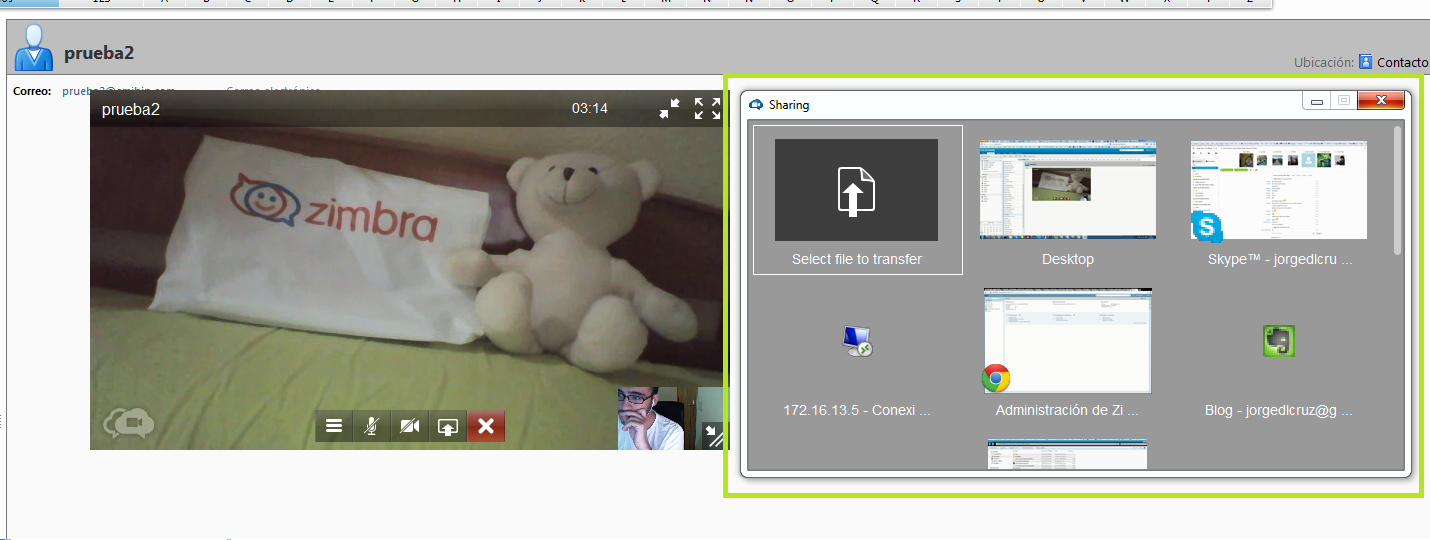Click the prueba2 email address link
The width and height of the screenshot is (1430, 540).
pos(118,90)
